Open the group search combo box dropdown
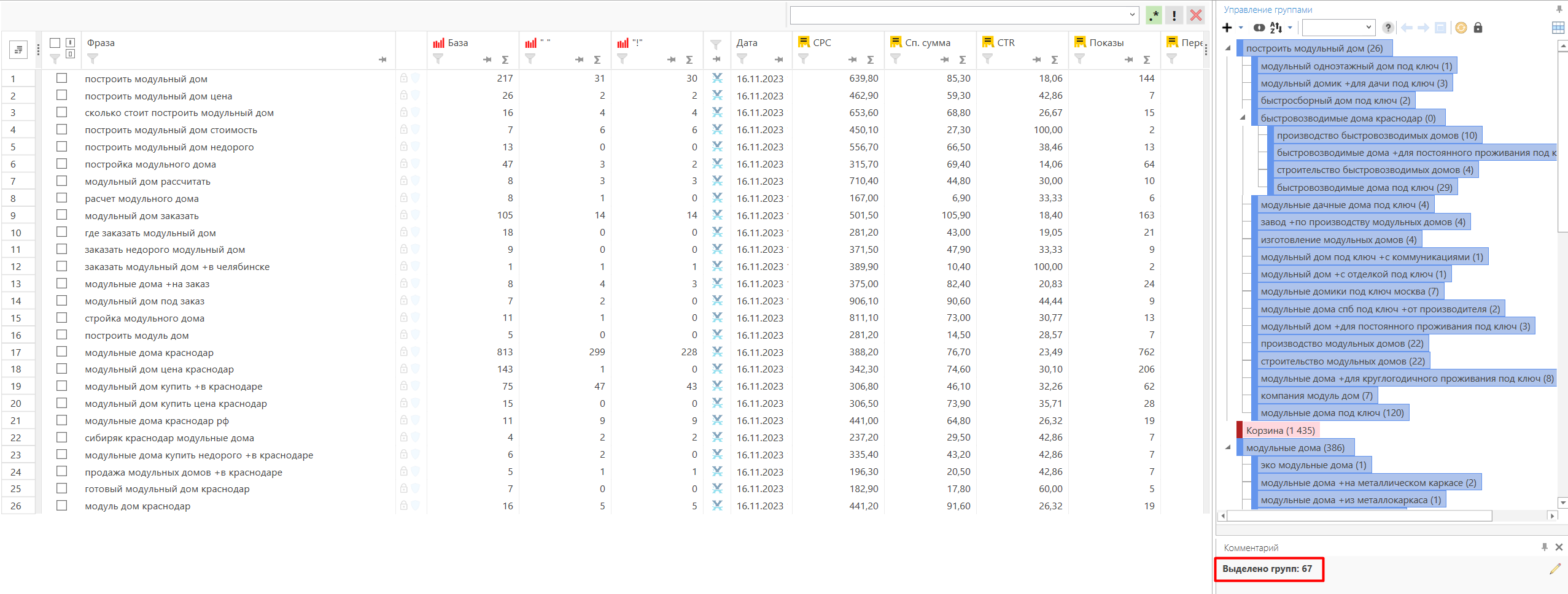This screenshot has width=1568, height=594. click(x=1368, y=28)
